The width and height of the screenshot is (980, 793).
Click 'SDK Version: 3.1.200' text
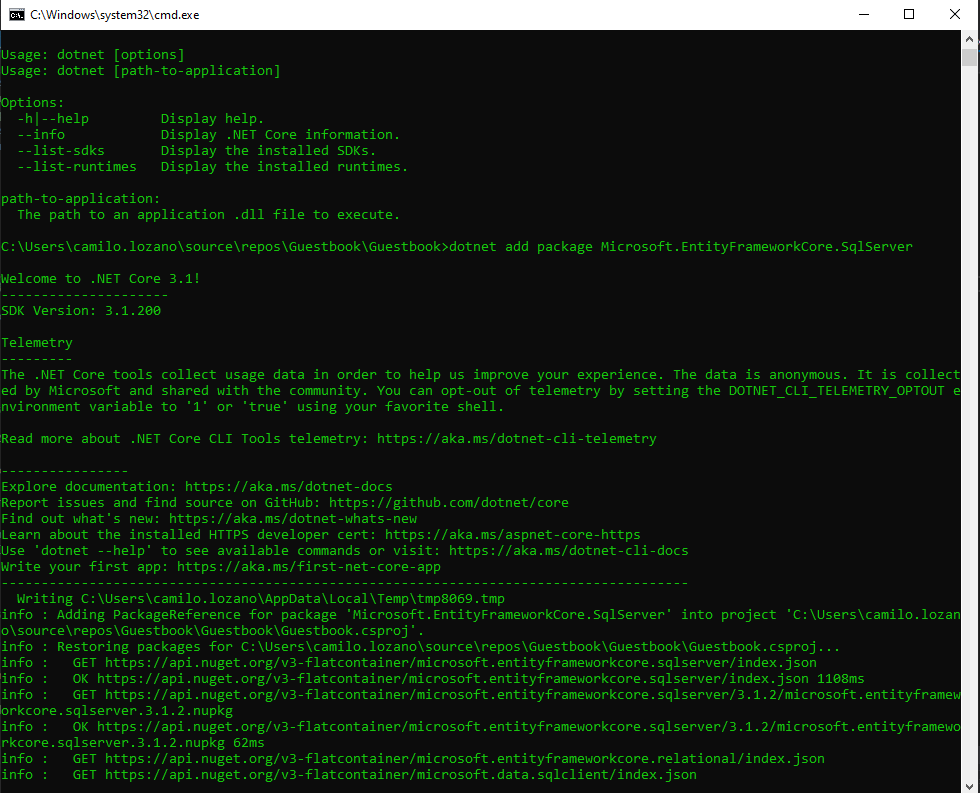click(81, 311)
